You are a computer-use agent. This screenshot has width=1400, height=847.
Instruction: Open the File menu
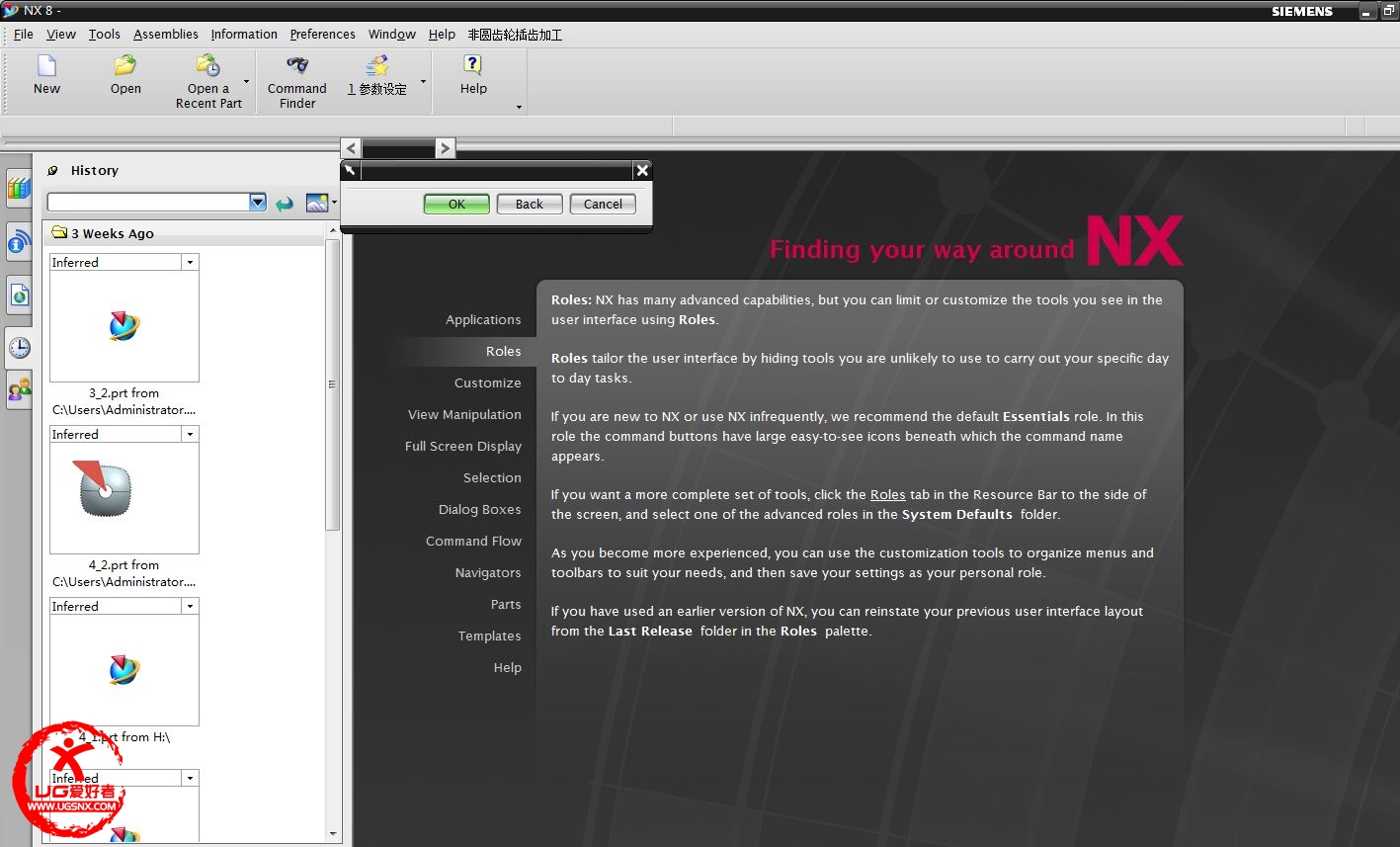(24, 34)
